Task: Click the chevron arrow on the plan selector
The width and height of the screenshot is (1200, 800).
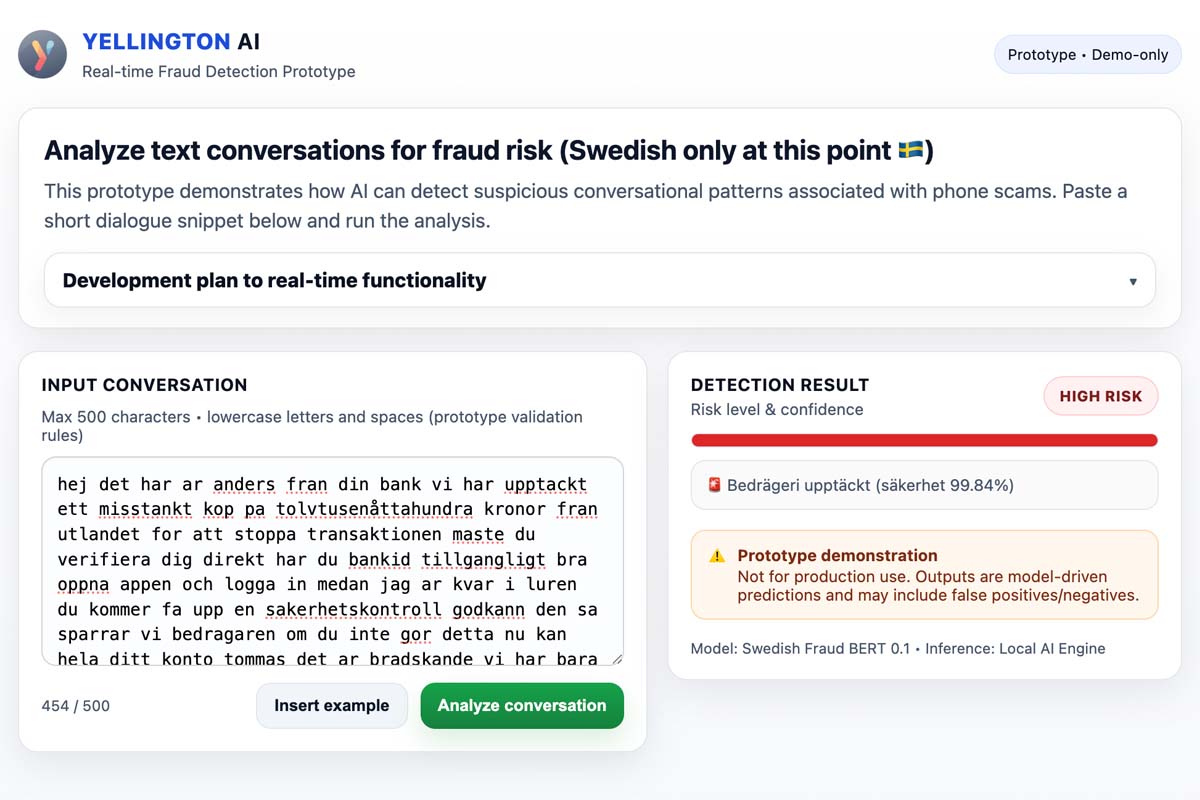Action: (x=1134, y=281)
